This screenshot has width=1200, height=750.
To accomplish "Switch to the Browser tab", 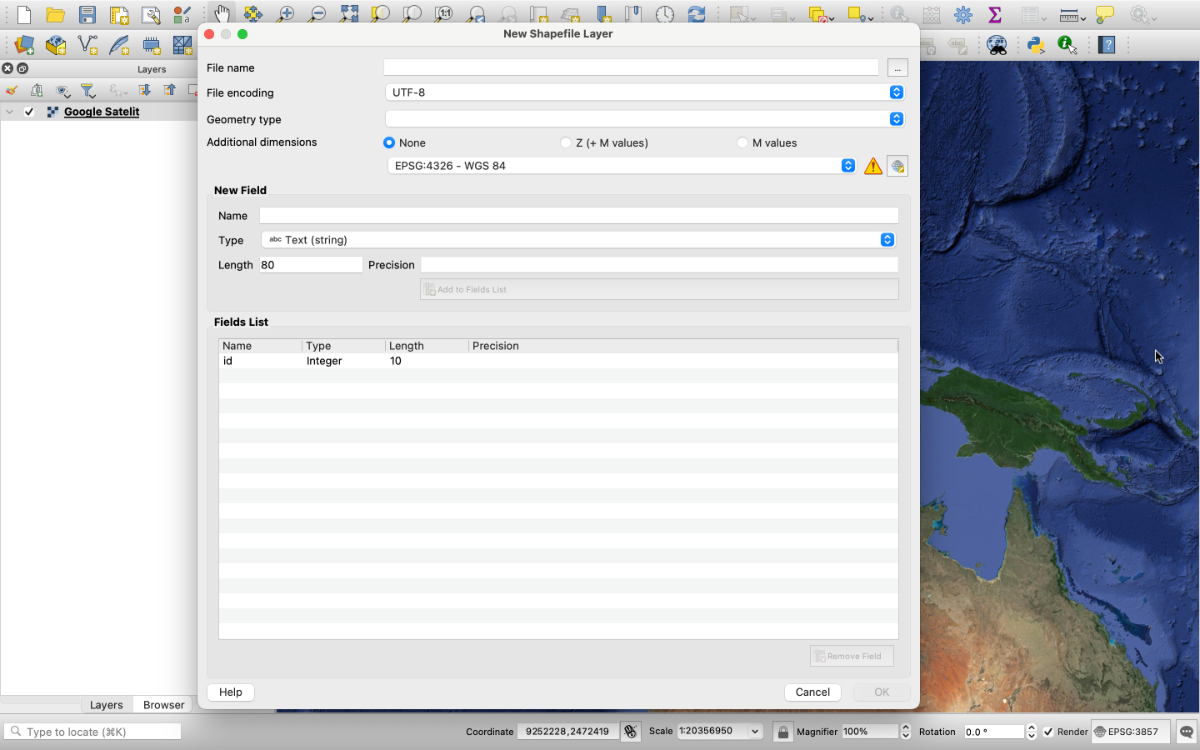I will [x=164, y=705].
